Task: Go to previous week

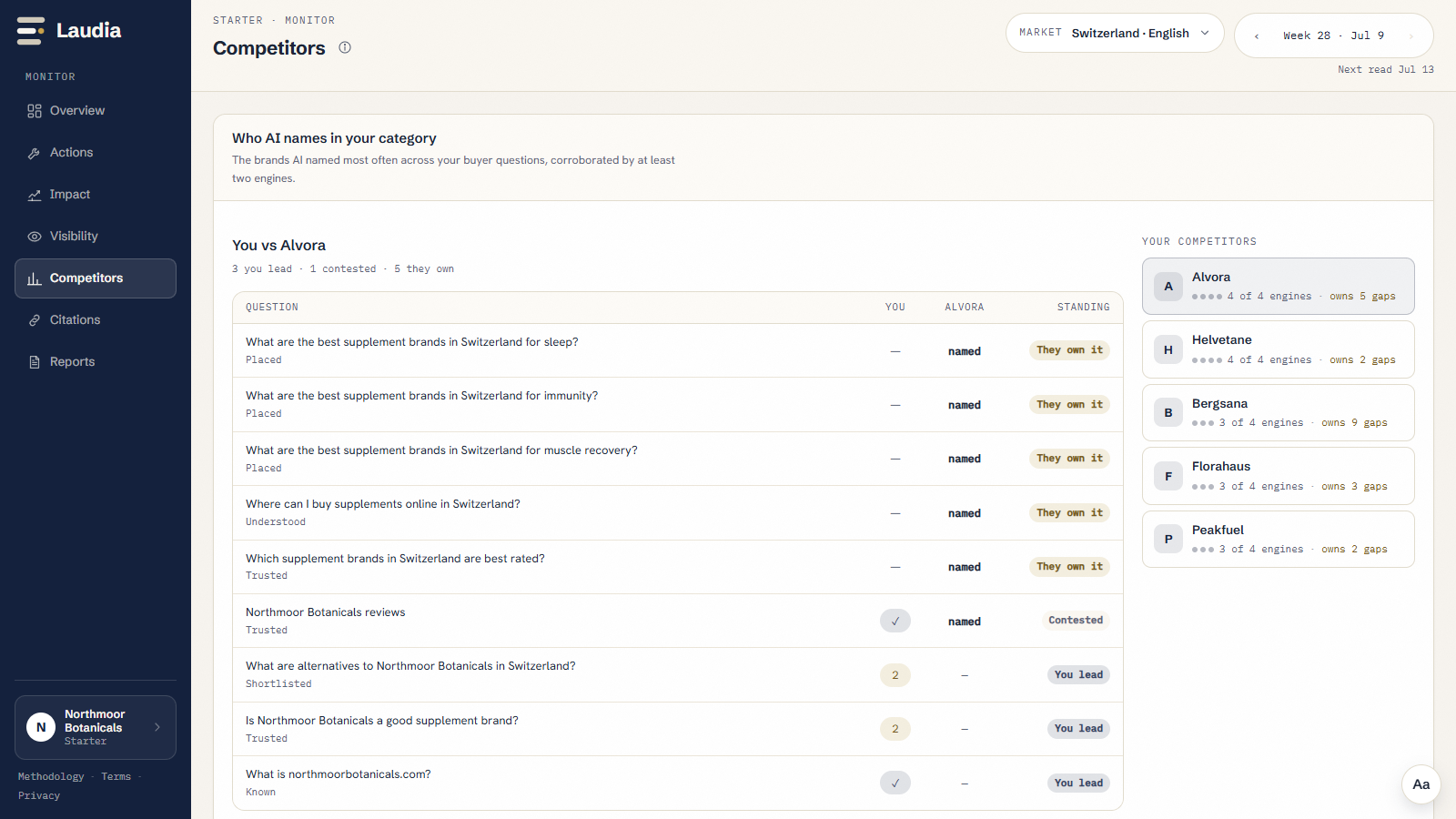Action: coord(1257,36)
